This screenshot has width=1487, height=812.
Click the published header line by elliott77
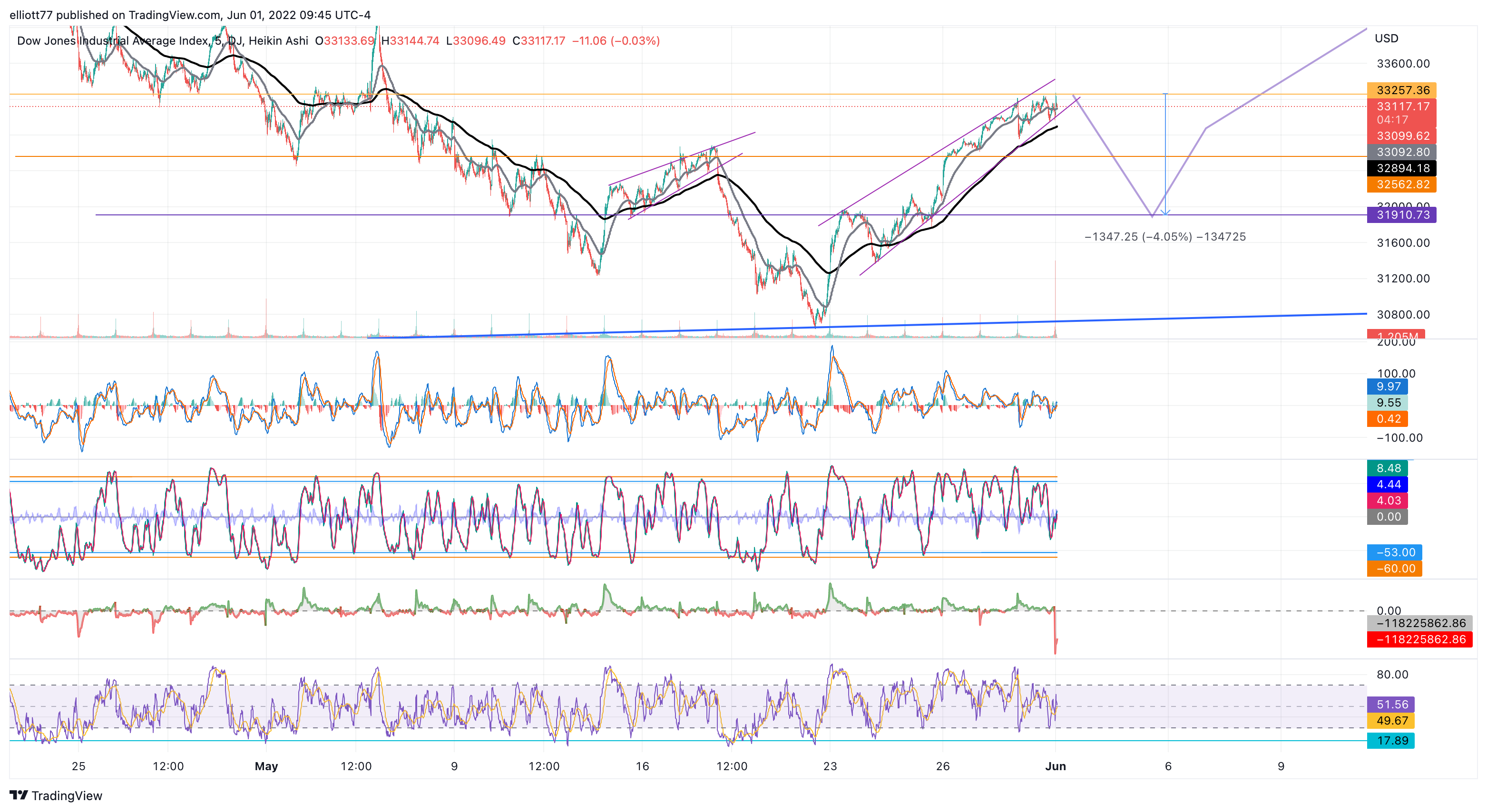coord(190,15)
